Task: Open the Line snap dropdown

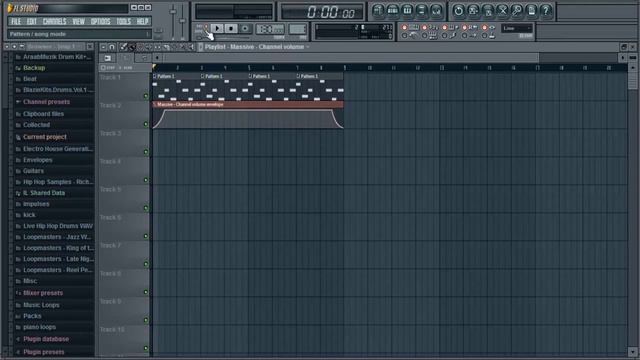Action: [517, 28]
